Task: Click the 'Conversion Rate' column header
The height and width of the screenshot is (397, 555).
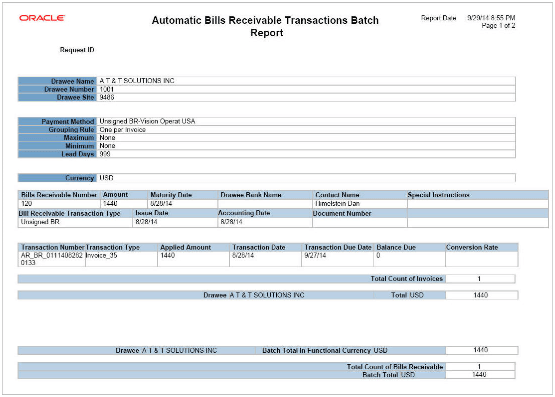Action: 472,247
